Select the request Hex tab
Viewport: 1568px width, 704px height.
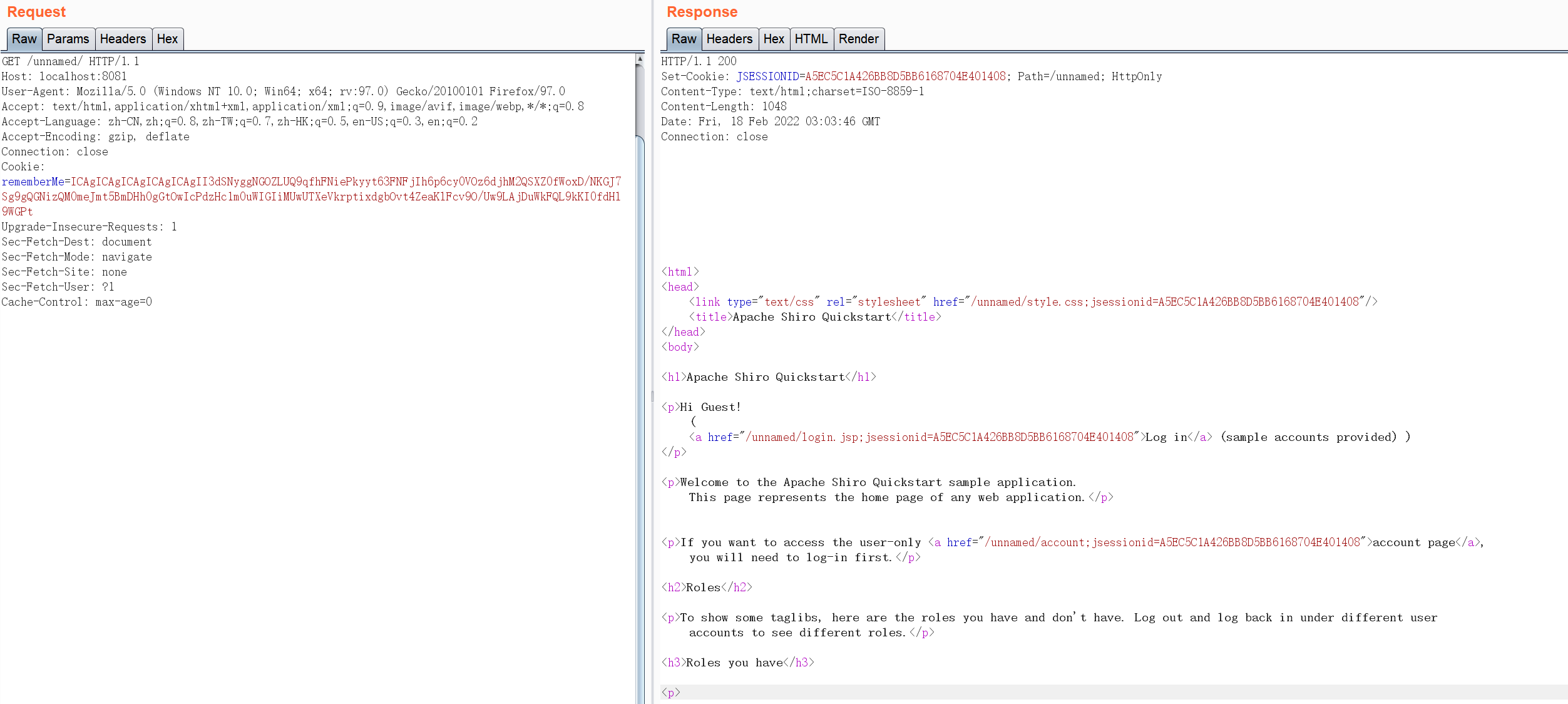(x=167, y=39)
